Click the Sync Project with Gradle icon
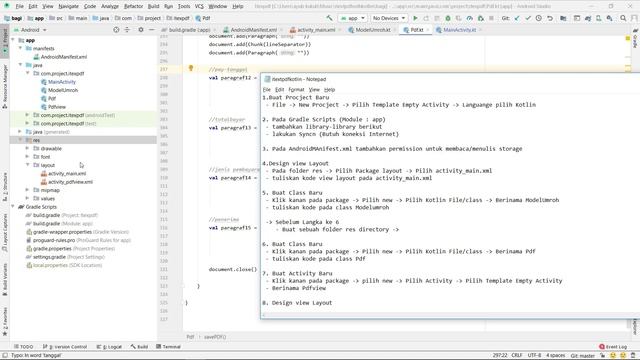 coord(588,18)
